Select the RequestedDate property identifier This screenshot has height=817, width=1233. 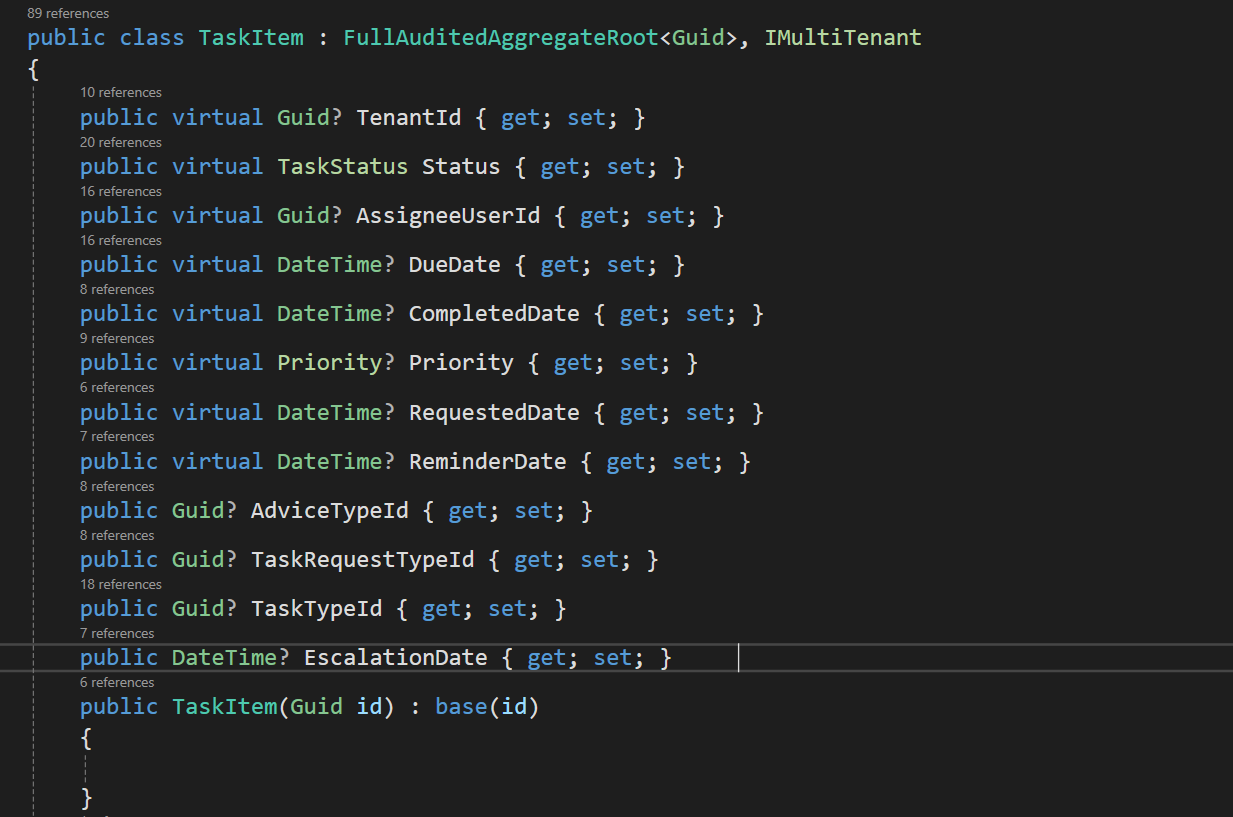coord(493,412)
